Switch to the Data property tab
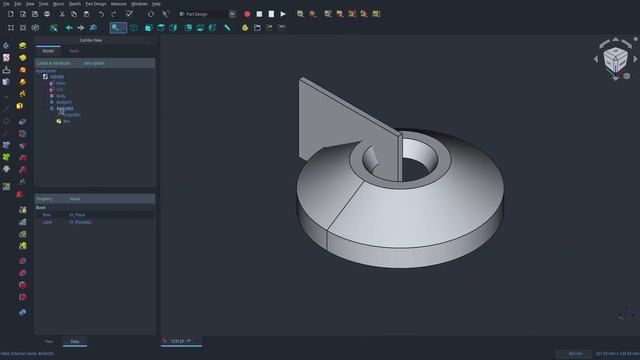Screen dimensions: 640x360 (x=75, y=342)
